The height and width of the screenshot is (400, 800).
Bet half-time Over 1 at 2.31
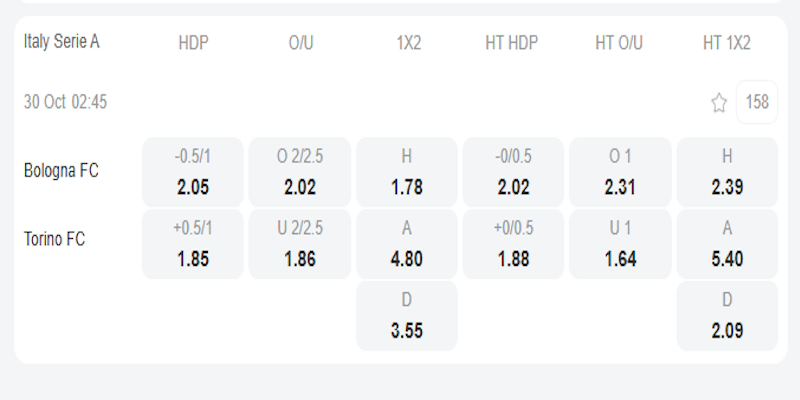click(620, 171)
